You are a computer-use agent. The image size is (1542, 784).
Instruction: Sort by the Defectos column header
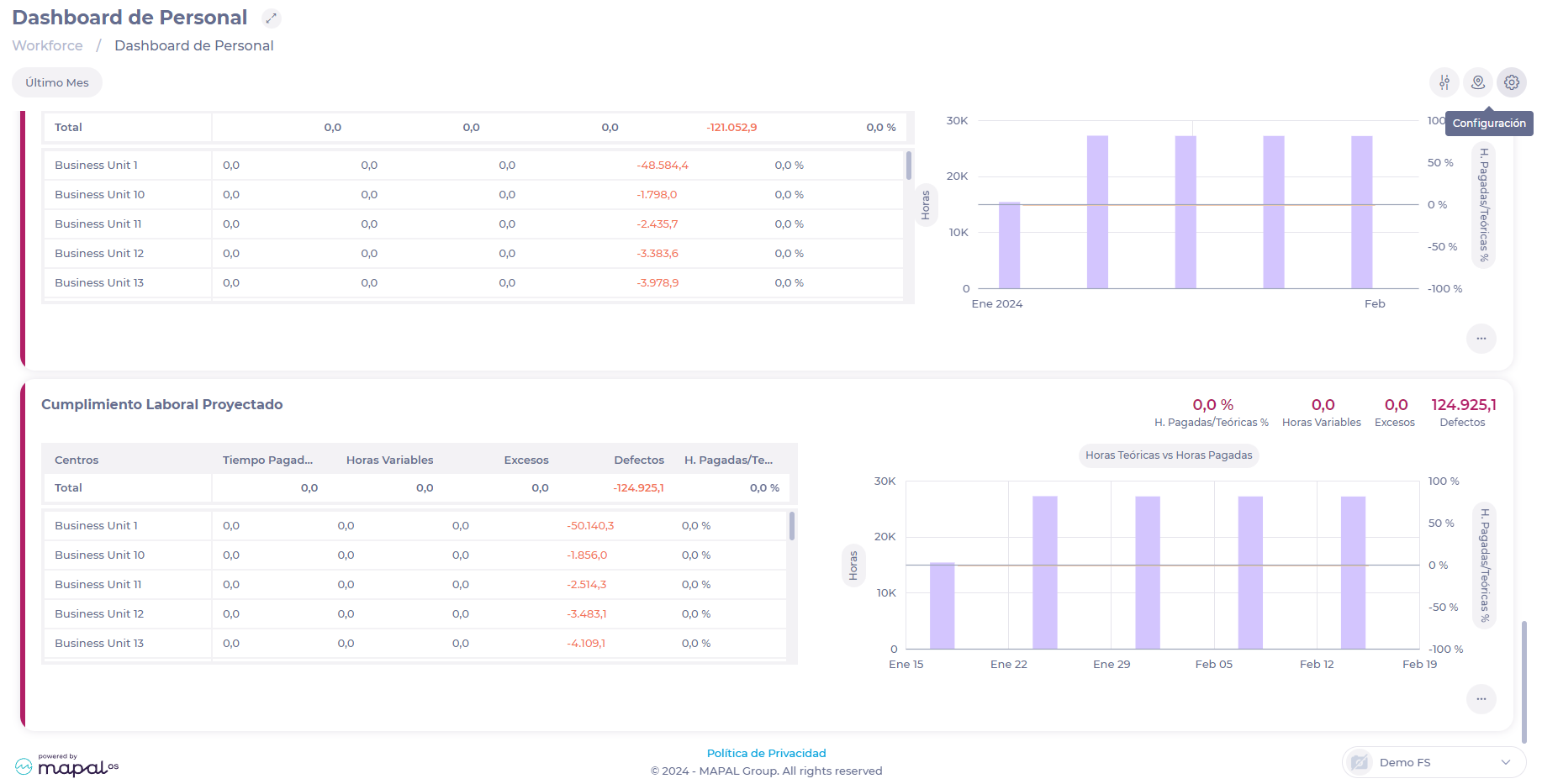click(638, 460)
